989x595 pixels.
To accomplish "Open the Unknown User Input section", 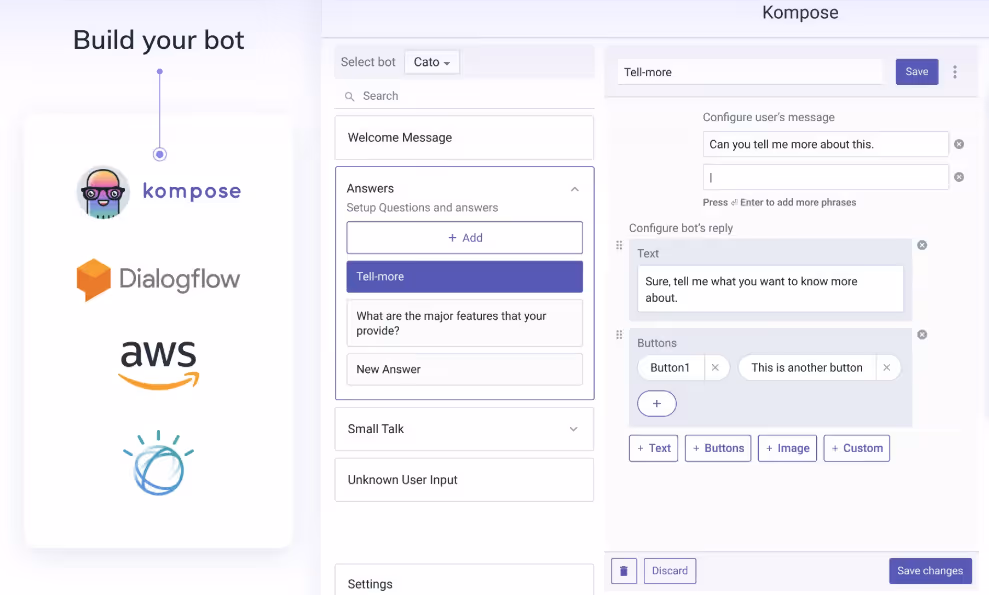I will click(x=464, y=479).
